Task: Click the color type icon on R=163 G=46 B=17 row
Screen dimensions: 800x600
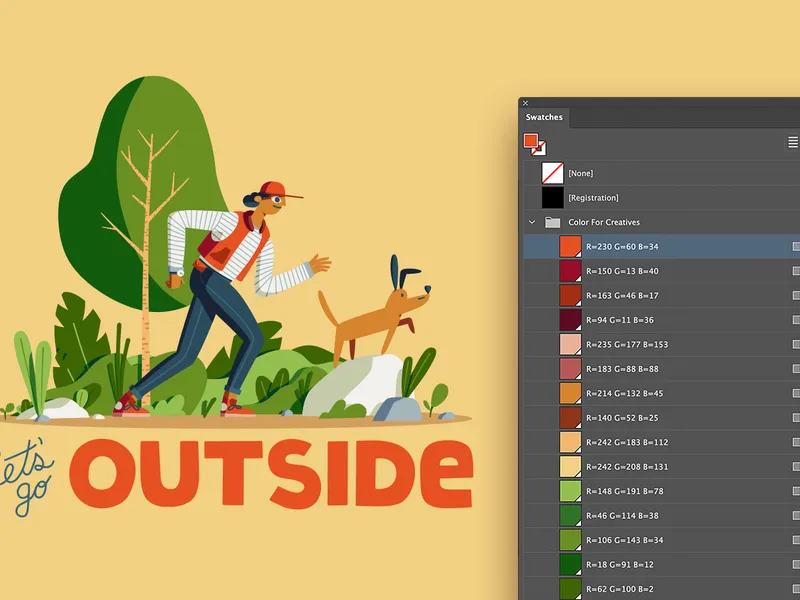Action: (796, 296)
